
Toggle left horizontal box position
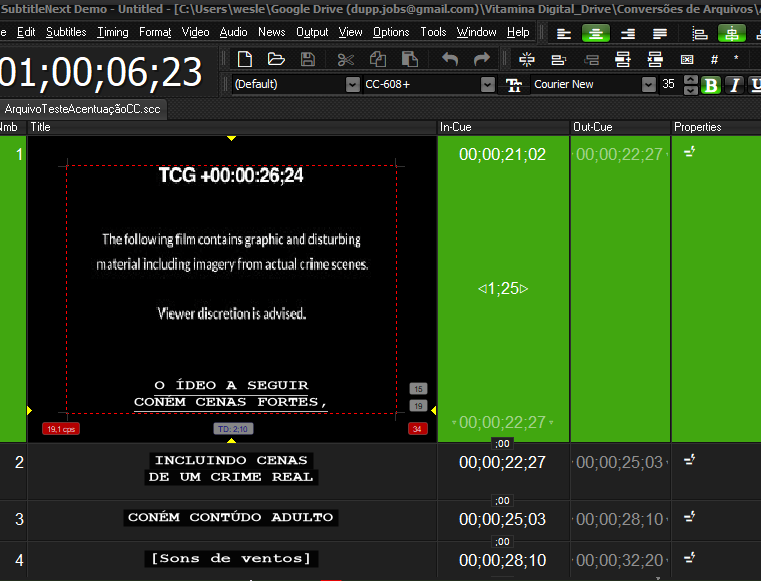[x=699, y=33]
